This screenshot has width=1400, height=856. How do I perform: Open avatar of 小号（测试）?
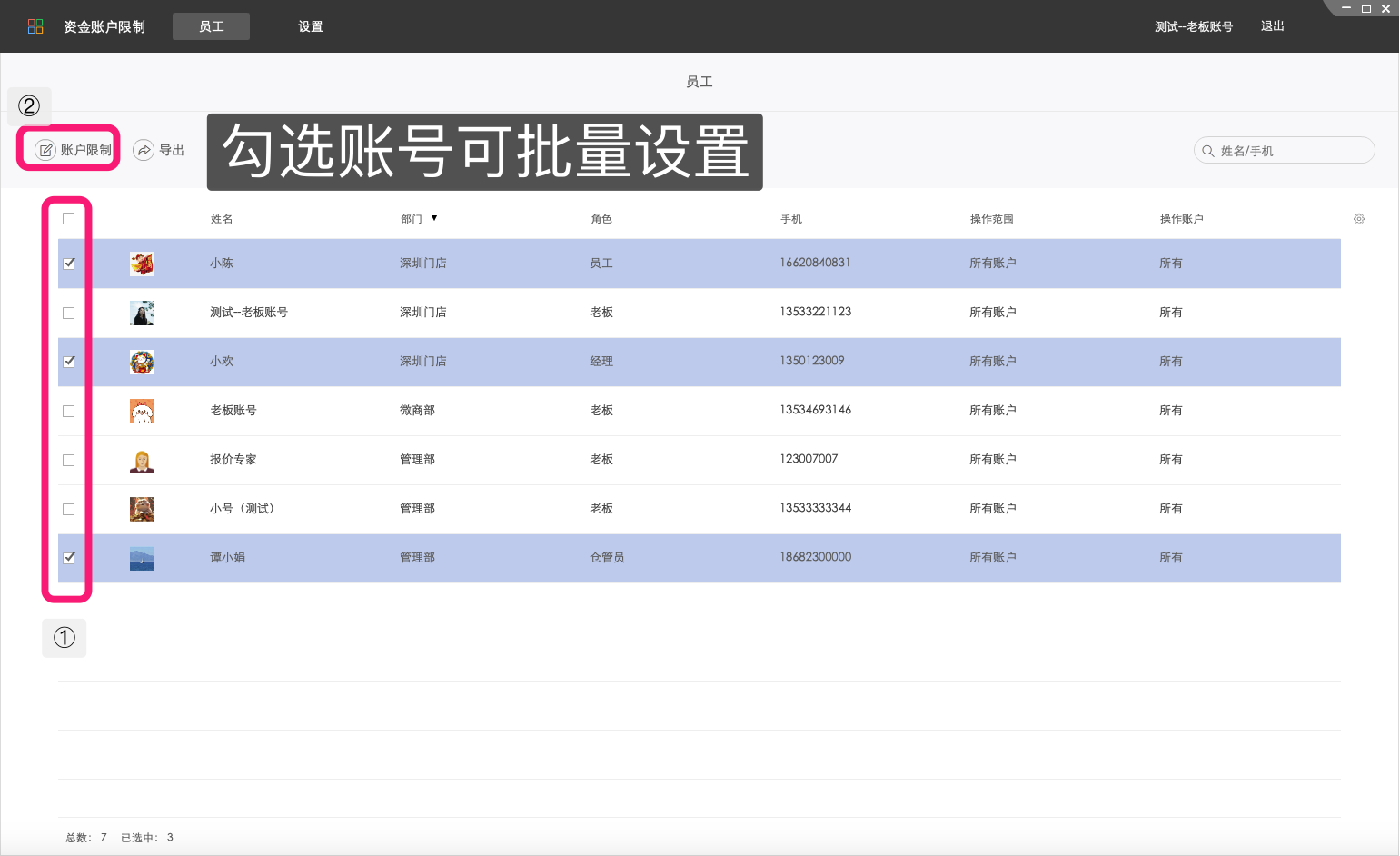[x=142, y=509]
